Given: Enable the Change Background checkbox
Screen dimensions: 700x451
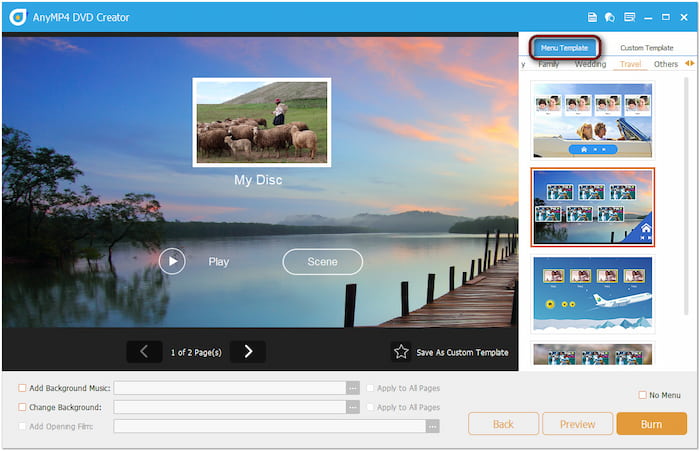Looking at the screenshot, I should coord(23,407).
